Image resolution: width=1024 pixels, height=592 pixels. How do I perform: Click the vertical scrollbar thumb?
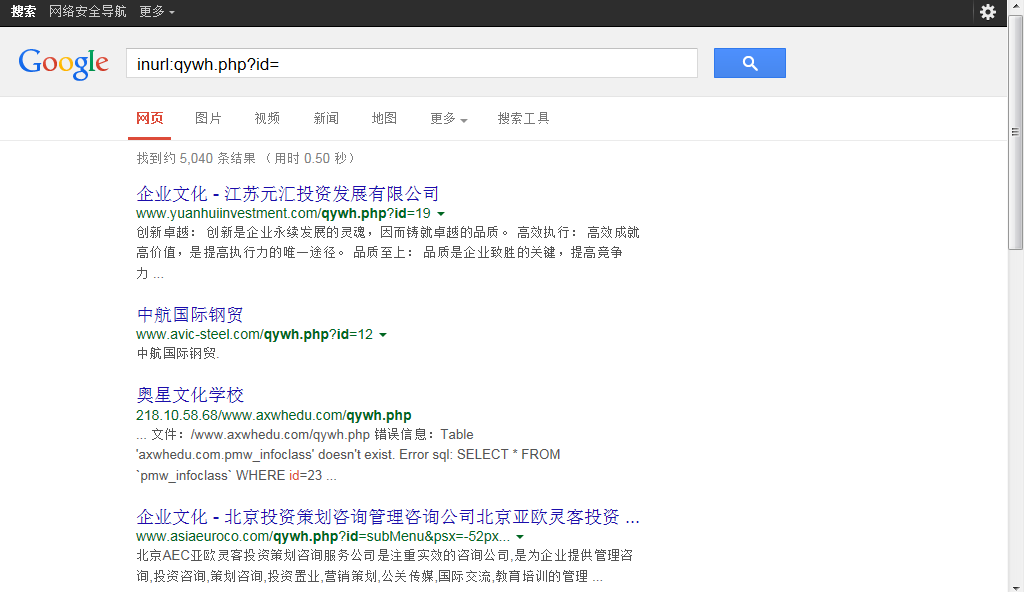pyautogui.click(x=1015, y=133)
